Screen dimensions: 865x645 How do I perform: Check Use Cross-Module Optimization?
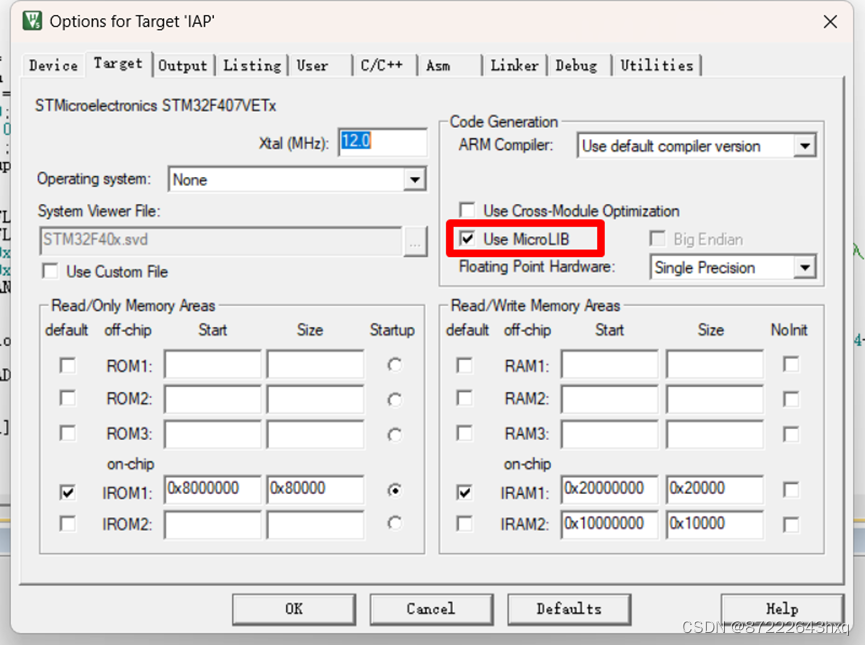[x=468, y=211]
